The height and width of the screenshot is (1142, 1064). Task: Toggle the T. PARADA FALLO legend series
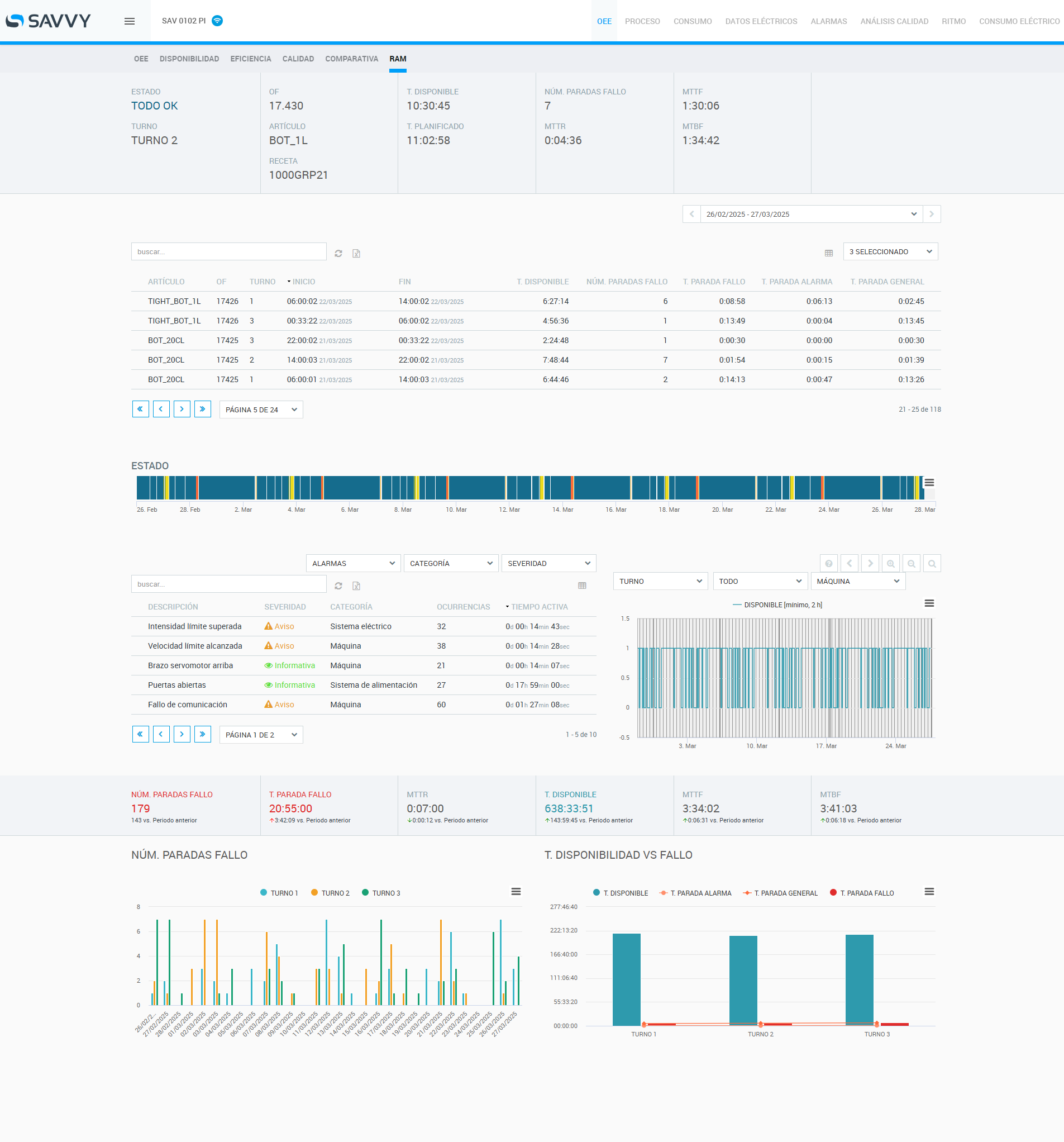click(x=866, y=893)
